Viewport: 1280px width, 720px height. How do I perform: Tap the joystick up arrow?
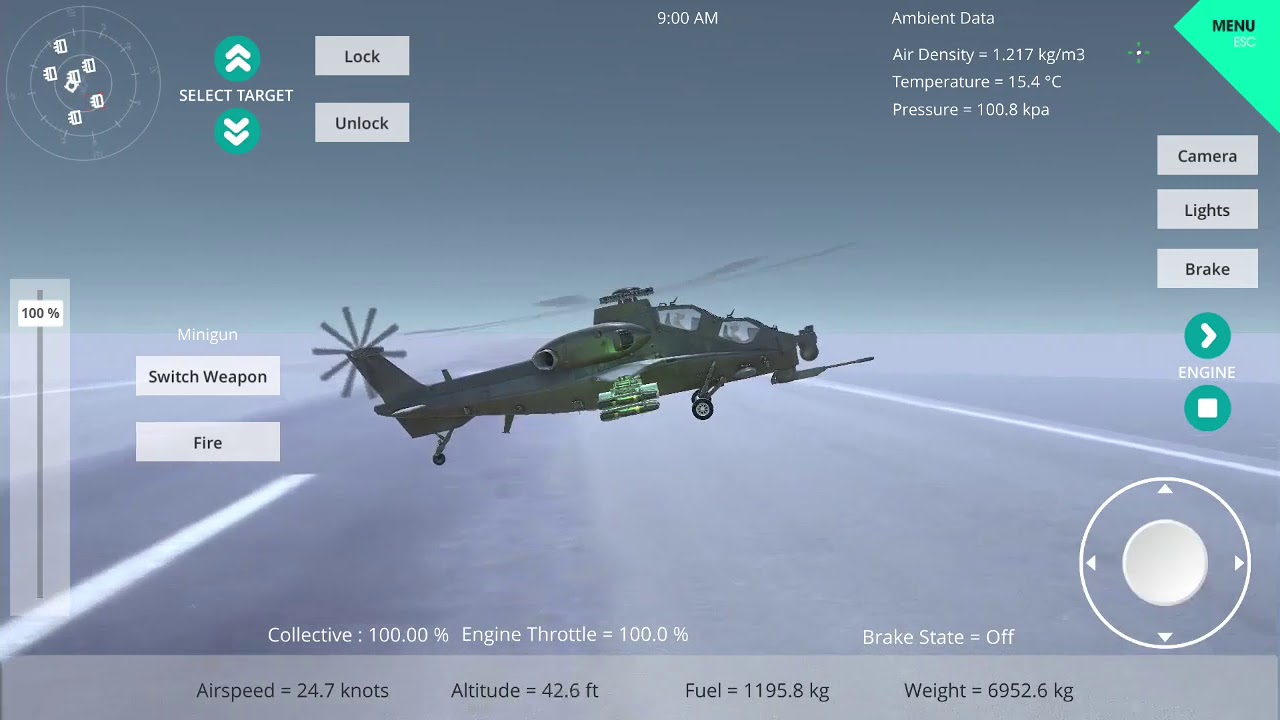point(1165,489)
